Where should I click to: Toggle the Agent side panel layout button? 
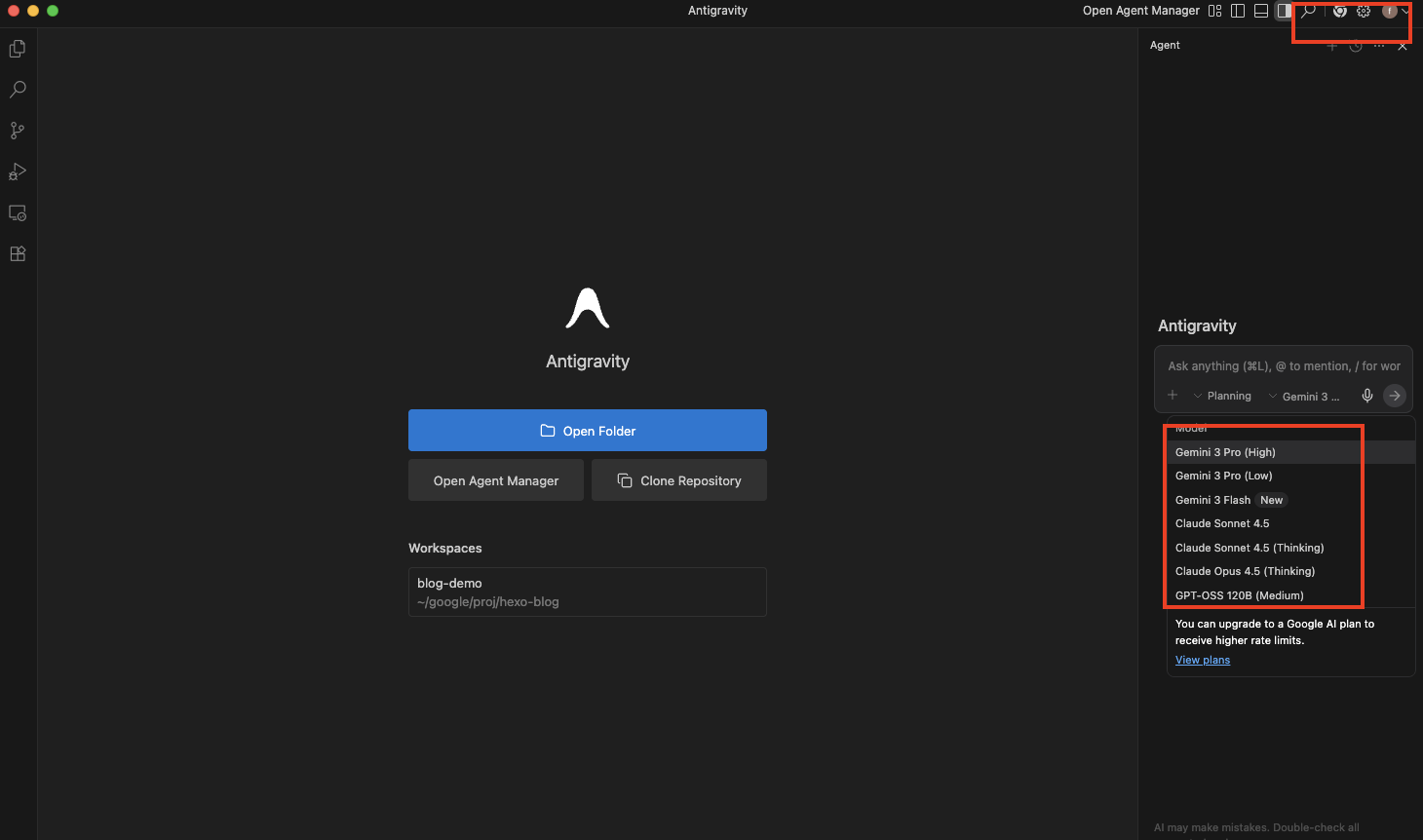(x=1285, y=11)
